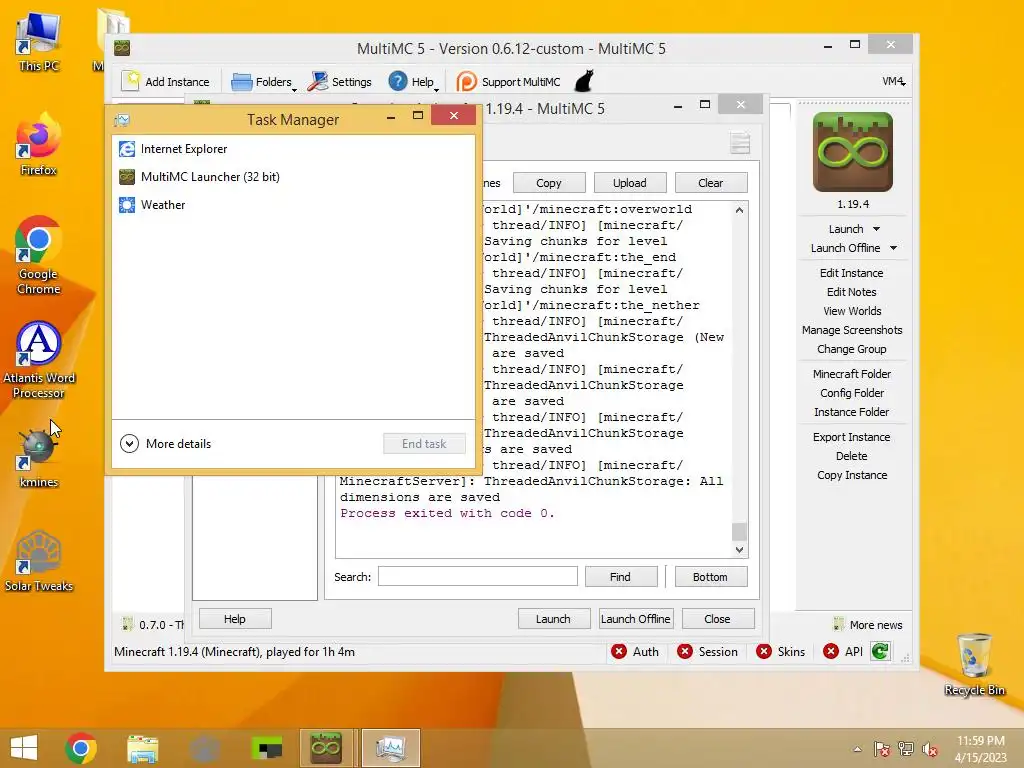Expand the Launch Offline dropdown arrow in sidebar
The width and height of the screenshot is (1024, 768).
click(893, 248)
